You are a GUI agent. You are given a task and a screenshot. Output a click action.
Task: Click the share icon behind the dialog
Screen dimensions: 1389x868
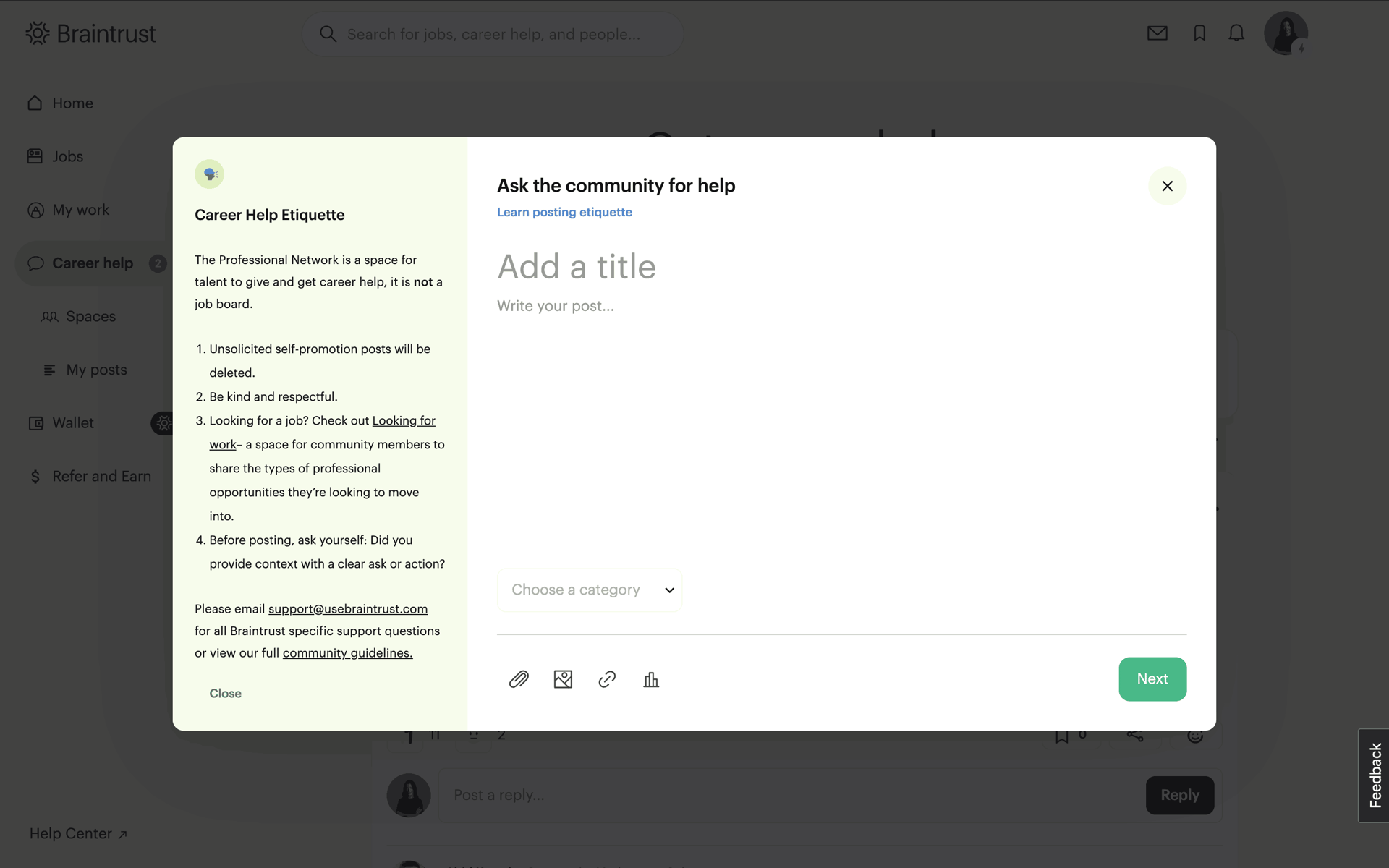tap(1134, 736)
